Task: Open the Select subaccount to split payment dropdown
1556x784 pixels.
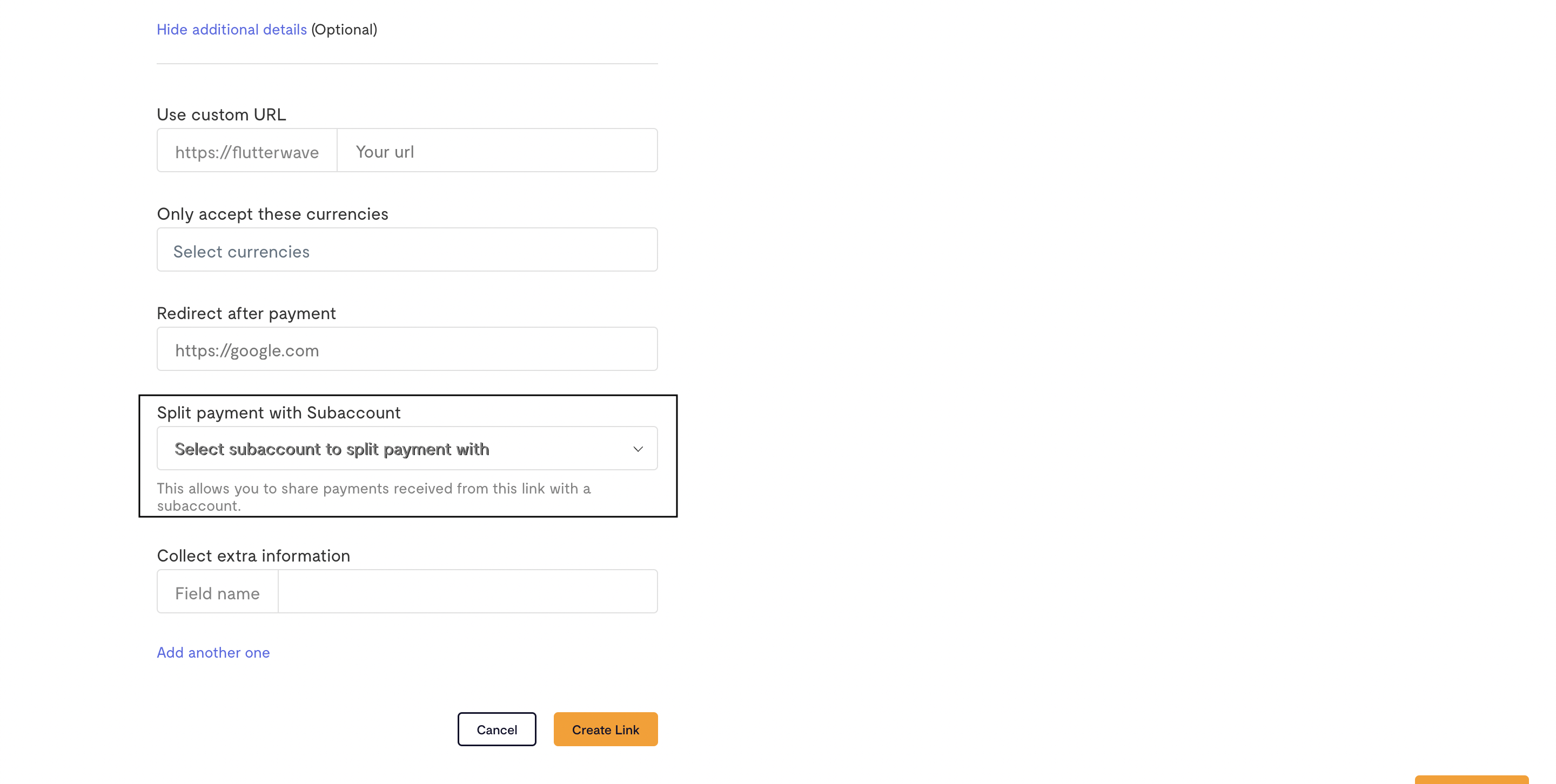Action: click(393, 449)
